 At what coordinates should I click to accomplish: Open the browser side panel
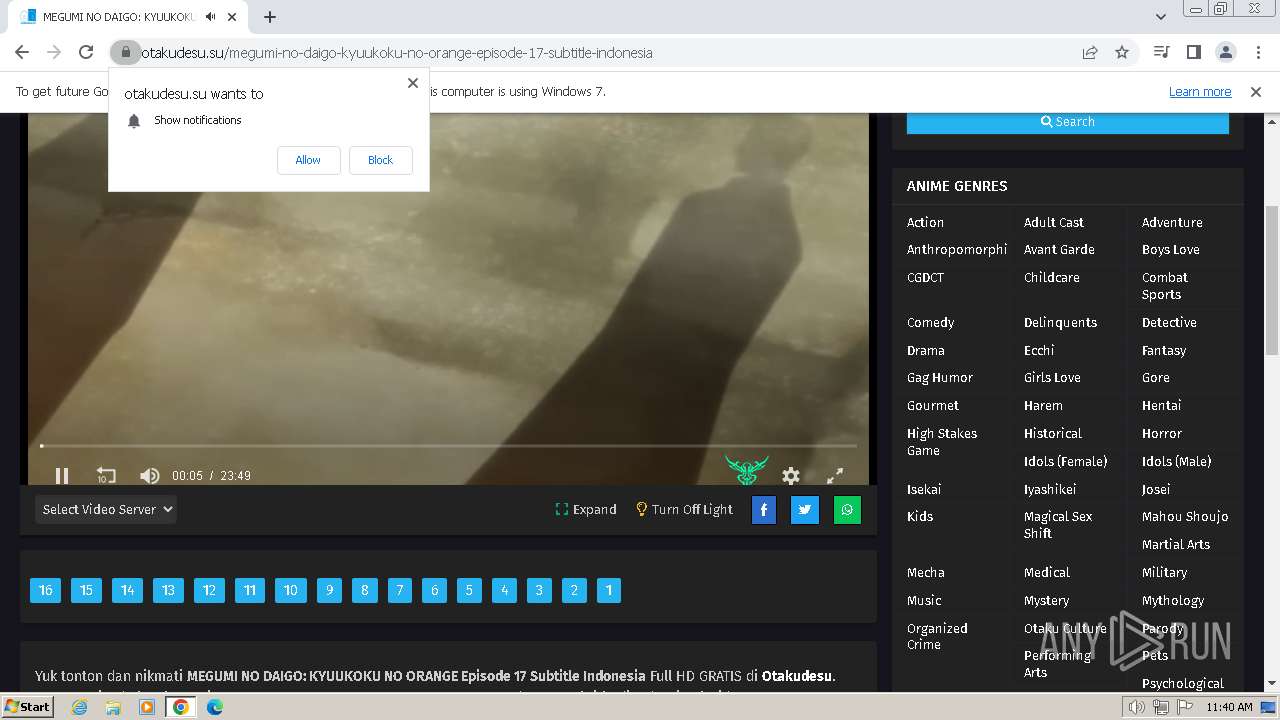point(1193,52)
